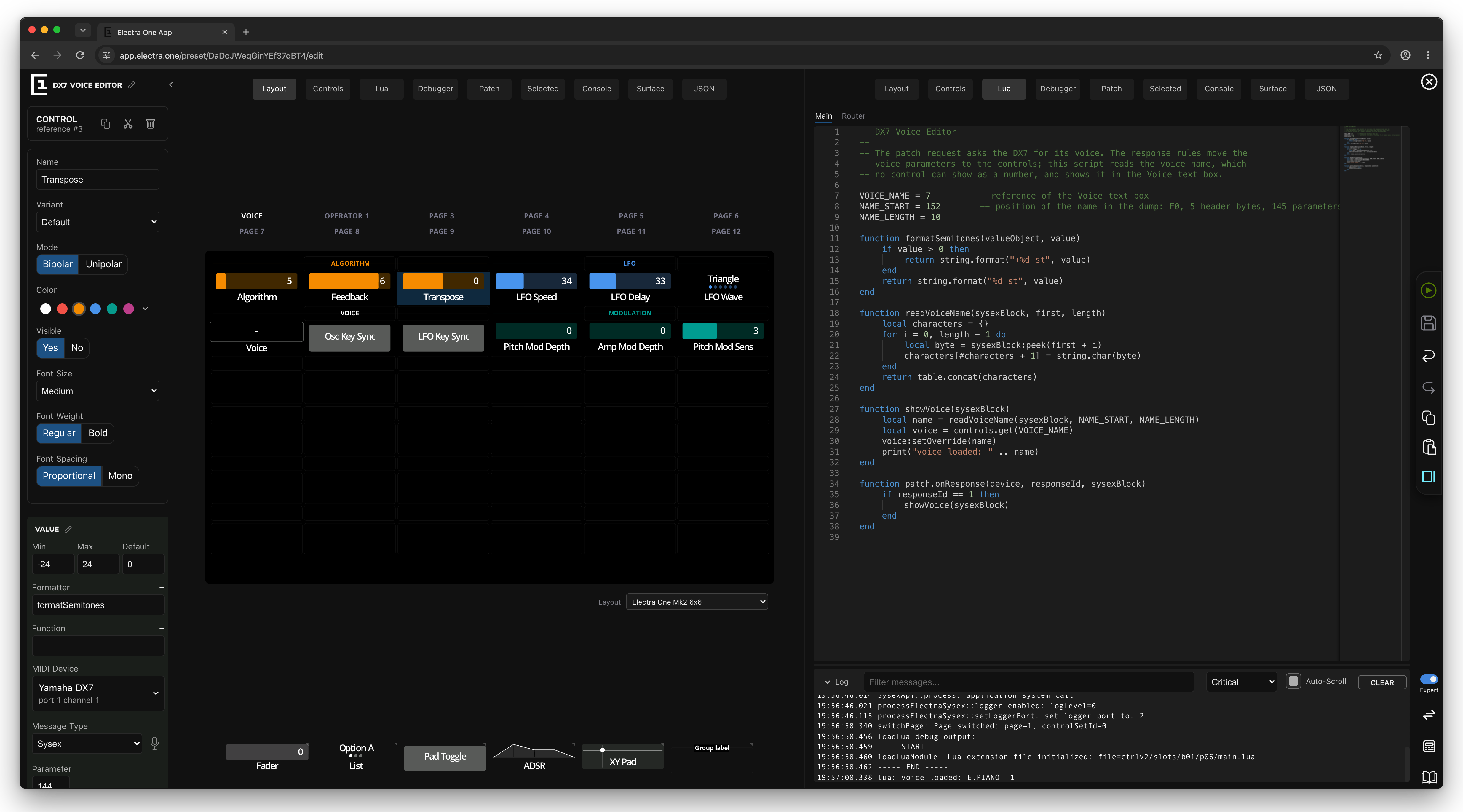The width and height of the screenshot is (1463, 812).
Task: Paste using the clipboard icon
Action: (x=1428, y=447)
